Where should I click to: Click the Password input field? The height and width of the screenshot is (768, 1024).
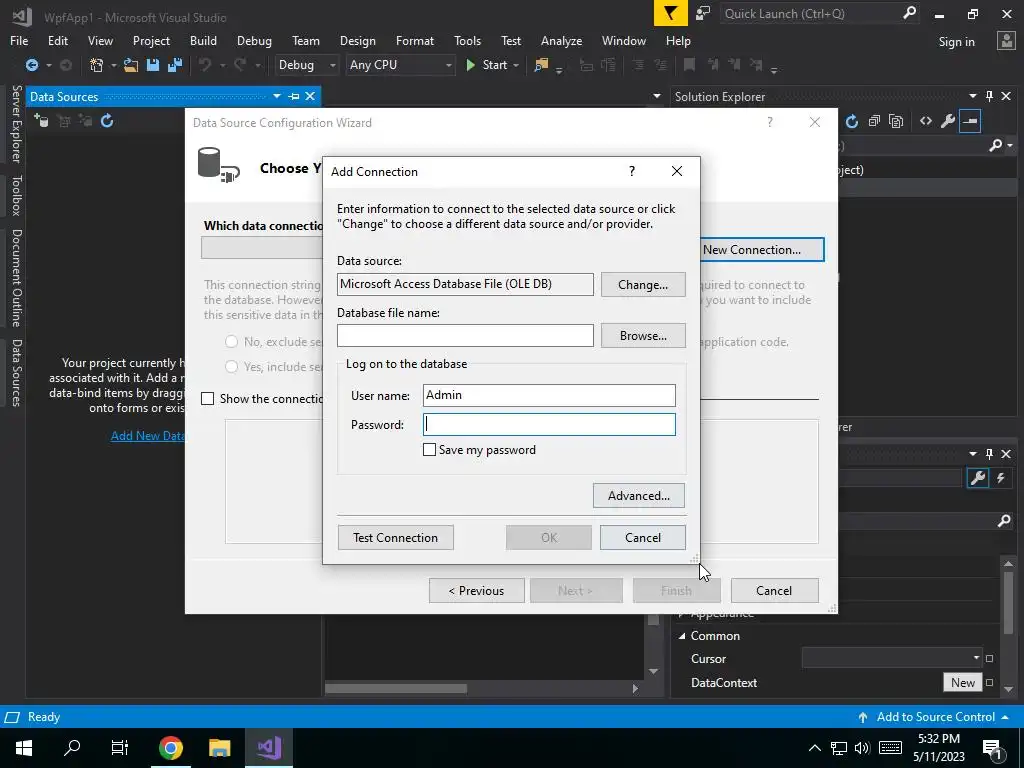[549, 424]
